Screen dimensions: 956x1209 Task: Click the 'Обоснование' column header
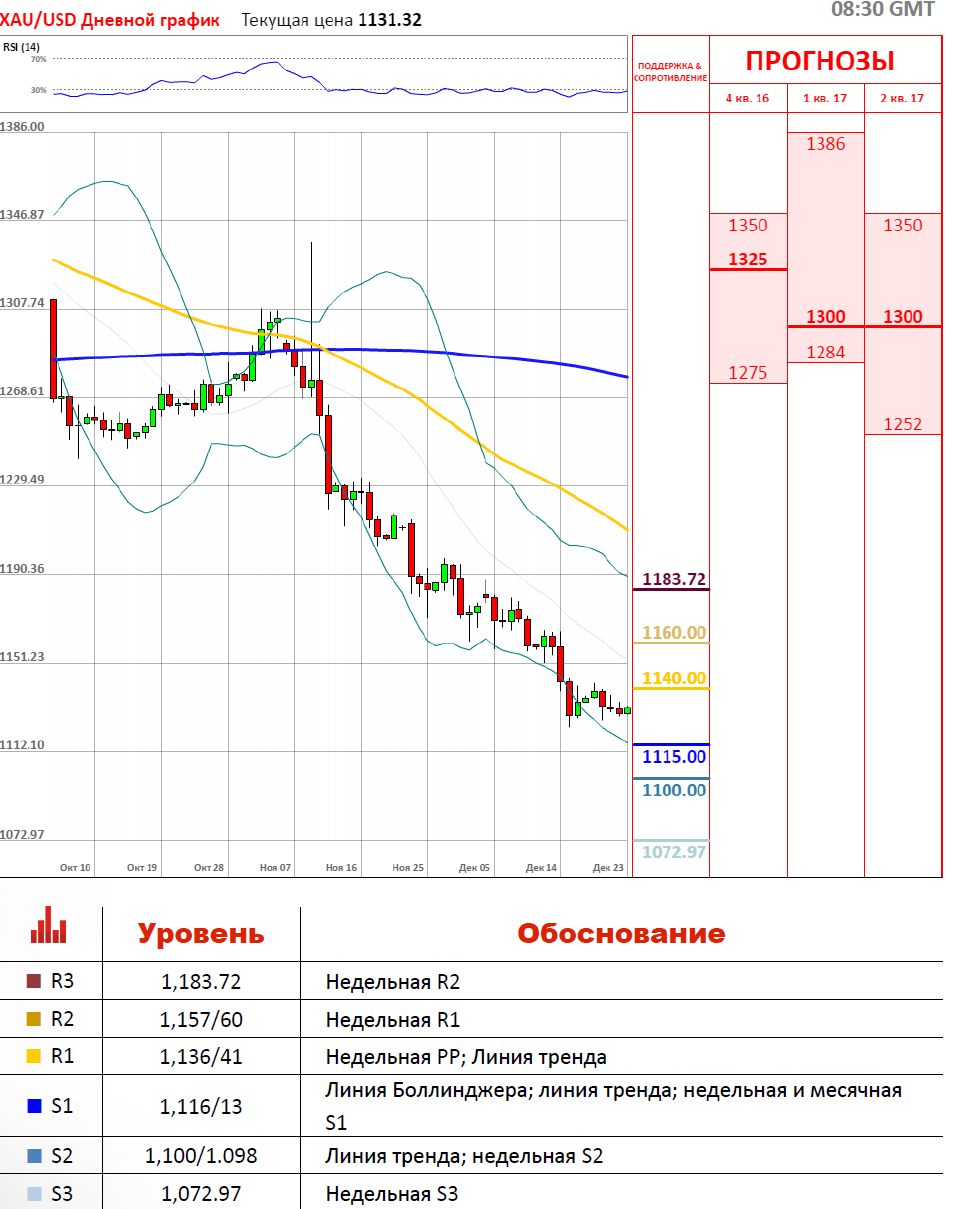620,934
